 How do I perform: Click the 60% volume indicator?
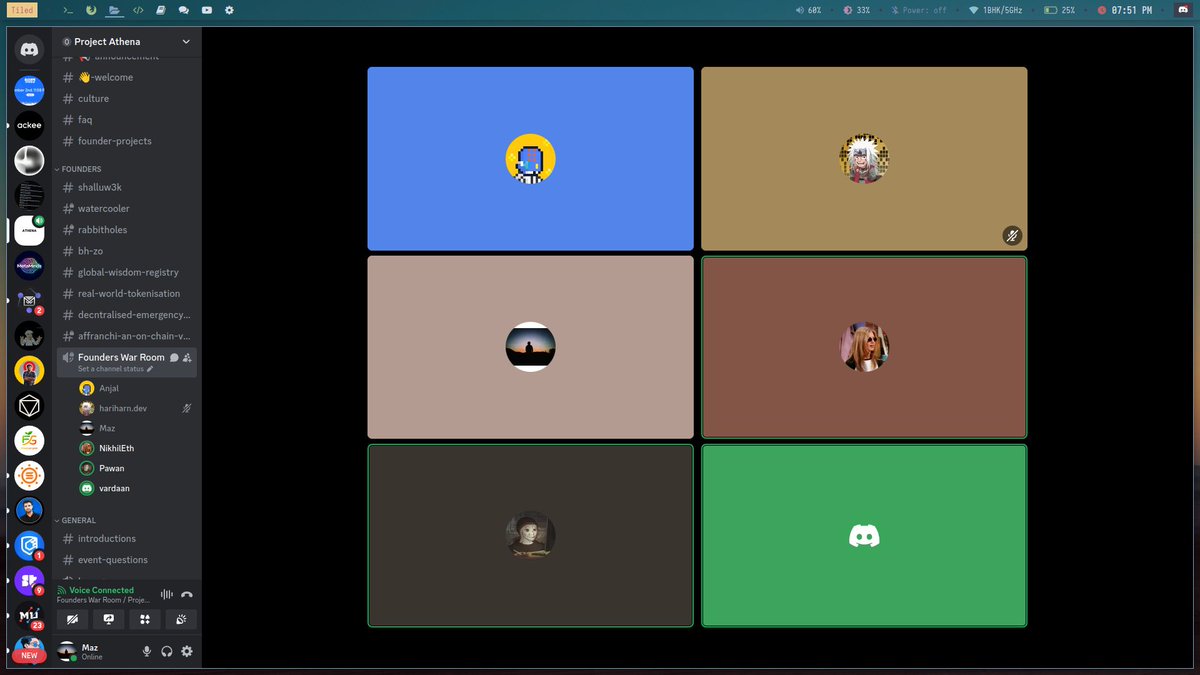tap(808, 10)
